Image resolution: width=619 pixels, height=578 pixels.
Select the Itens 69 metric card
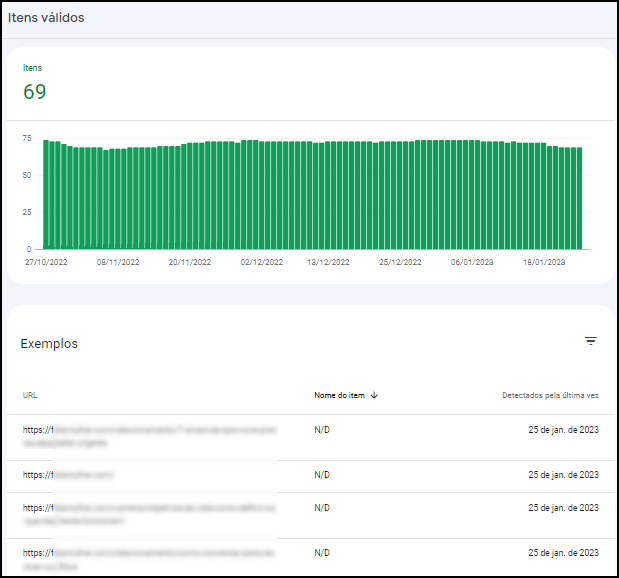point(34,83)
